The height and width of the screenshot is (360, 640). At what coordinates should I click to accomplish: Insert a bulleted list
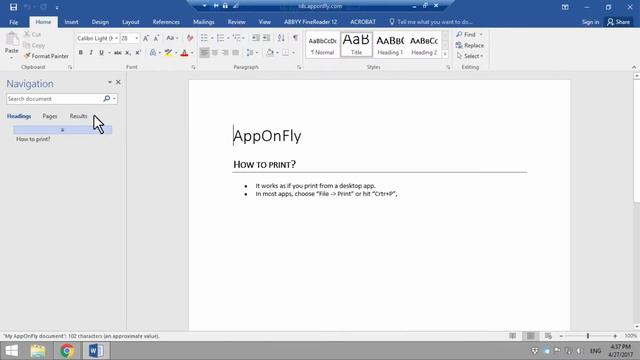click(x=204, y=38)
